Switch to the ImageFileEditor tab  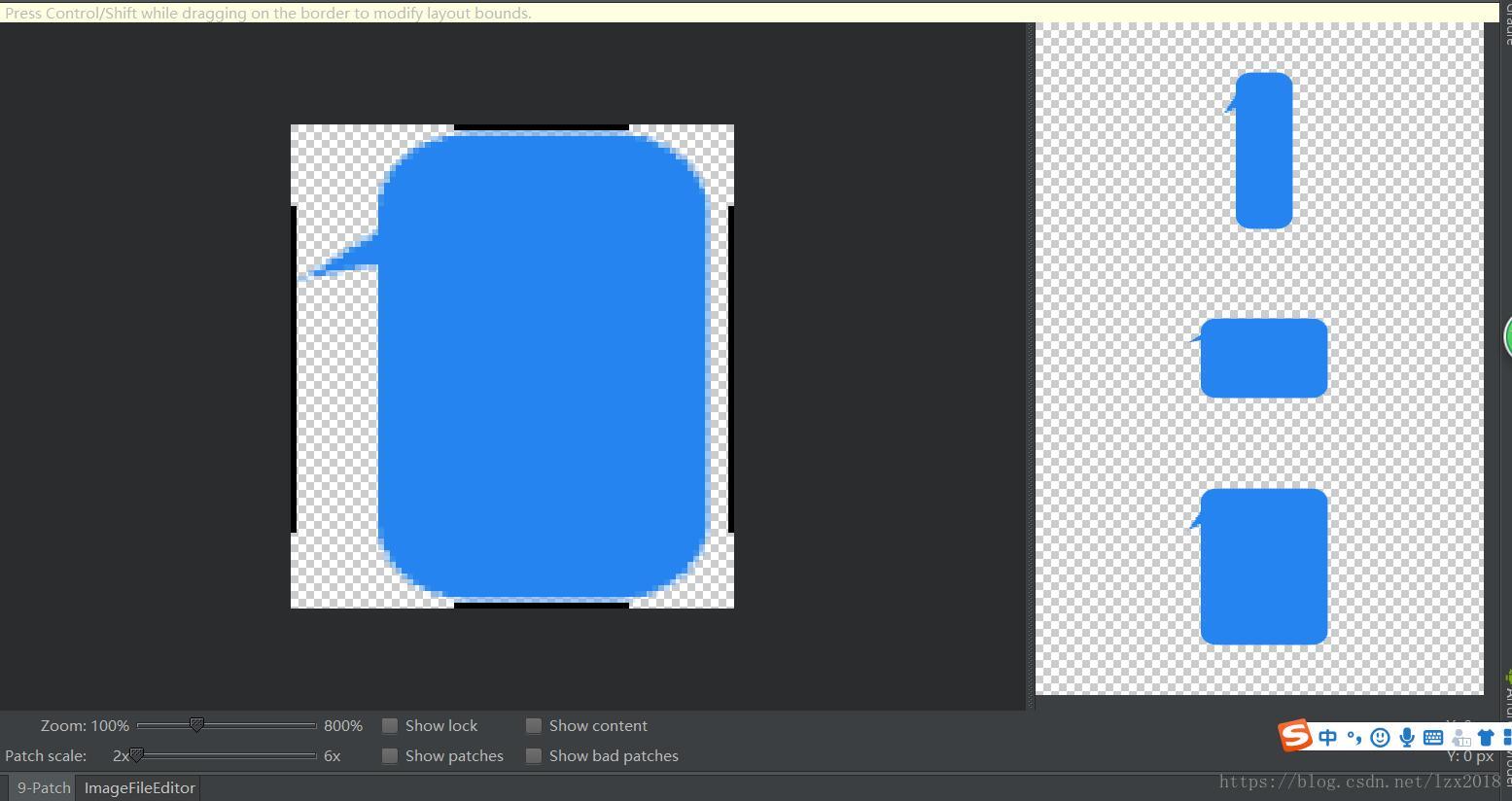[140, 787]
